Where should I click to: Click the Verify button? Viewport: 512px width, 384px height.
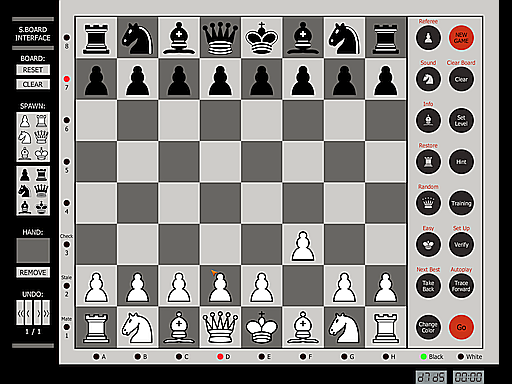[x=461, y=245]
